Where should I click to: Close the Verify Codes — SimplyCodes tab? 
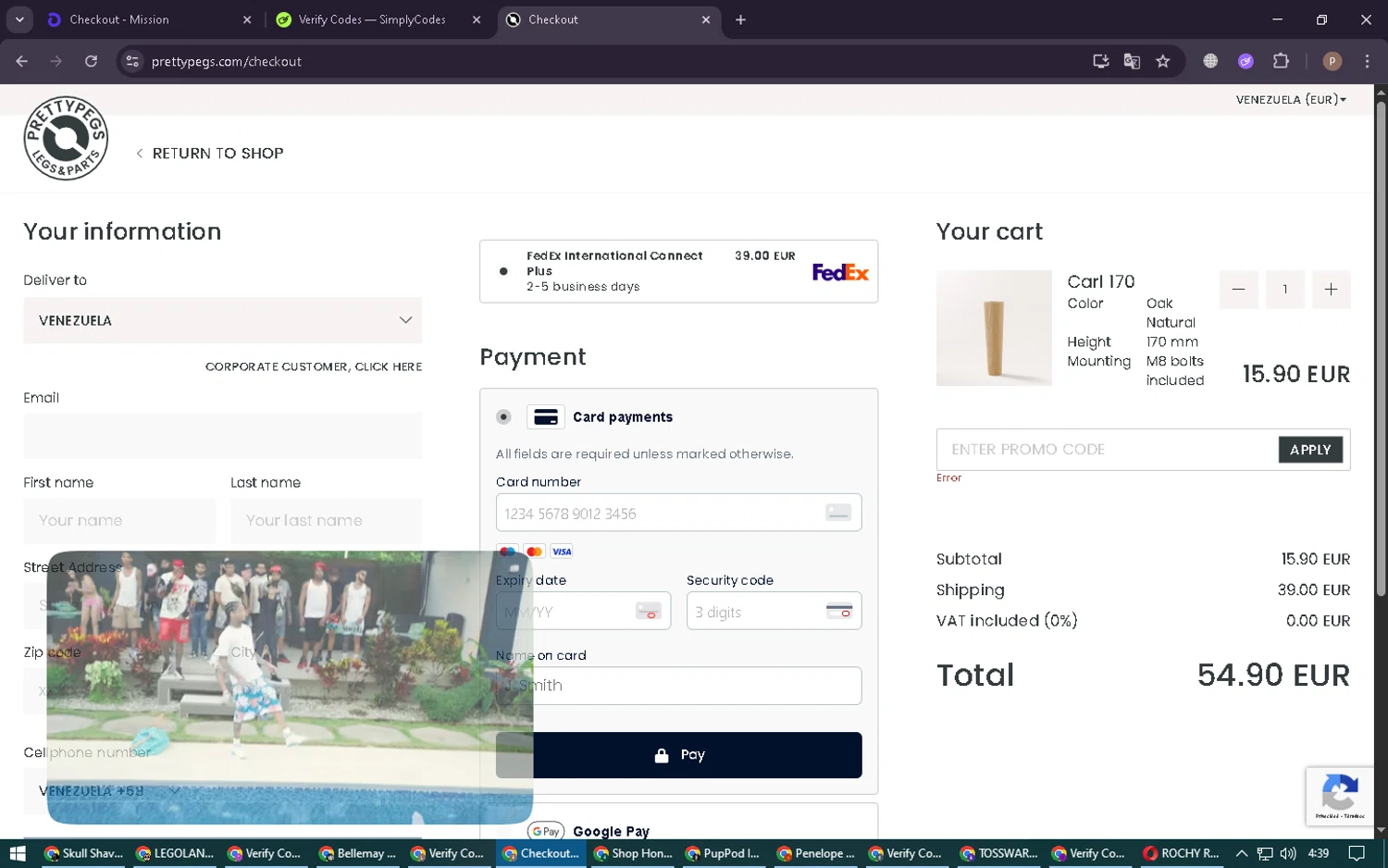pos(477,19)
